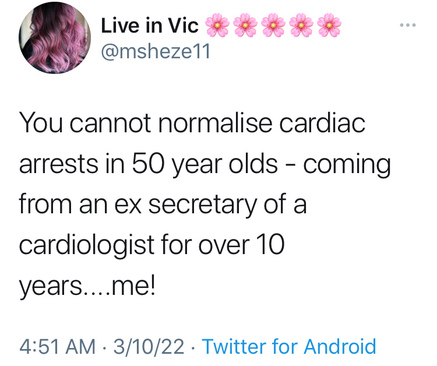Click the phrase '50 year olds'

pyautogui.click(x=205, y=165)
